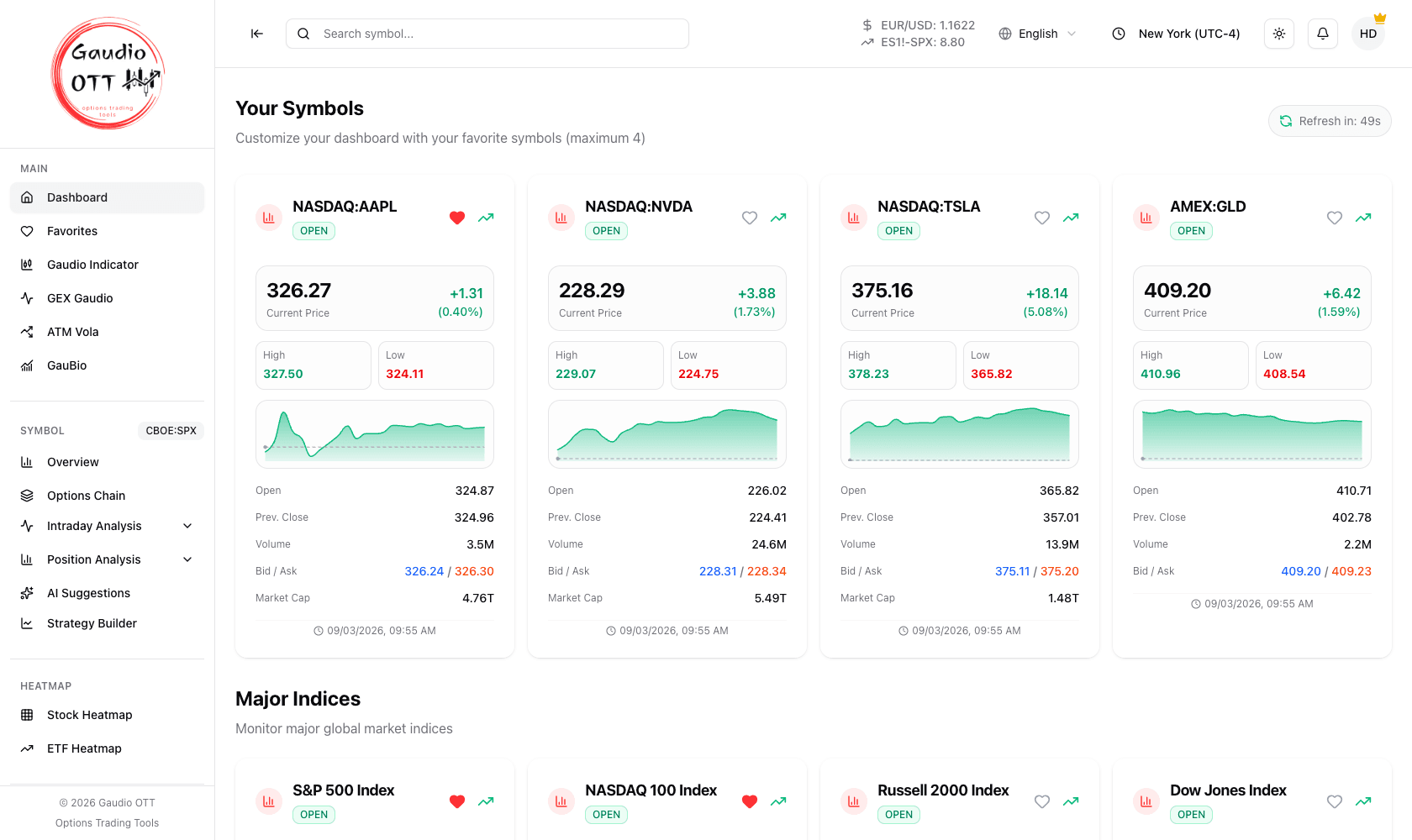Screen dimensions: 1412x840
Task: Click the NASDAQ 100 Index chart icon
Action: click(561, 801)
